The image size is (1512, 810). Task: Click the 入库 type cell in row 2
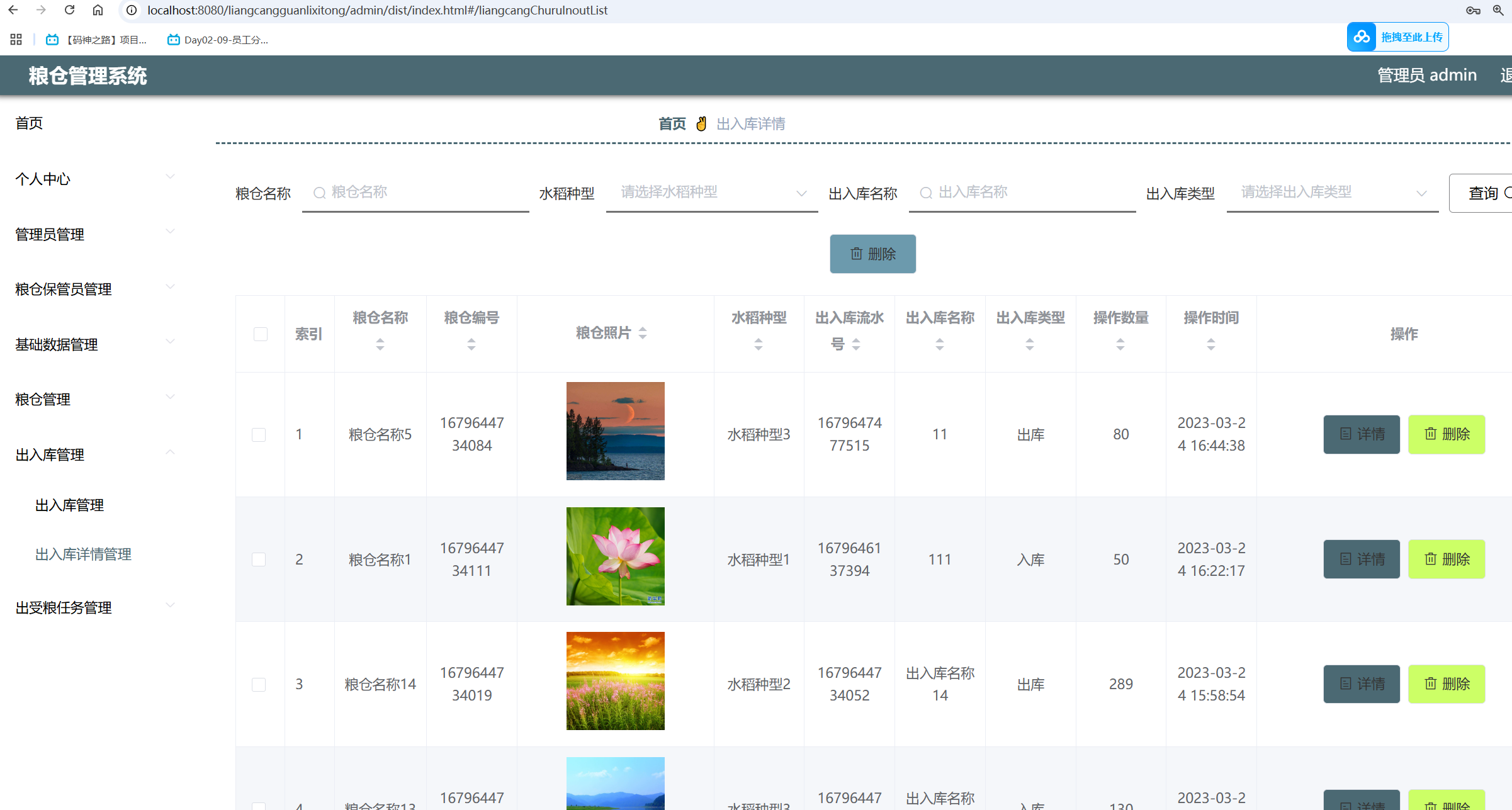pyautogui.click(x=1030, y=560)
